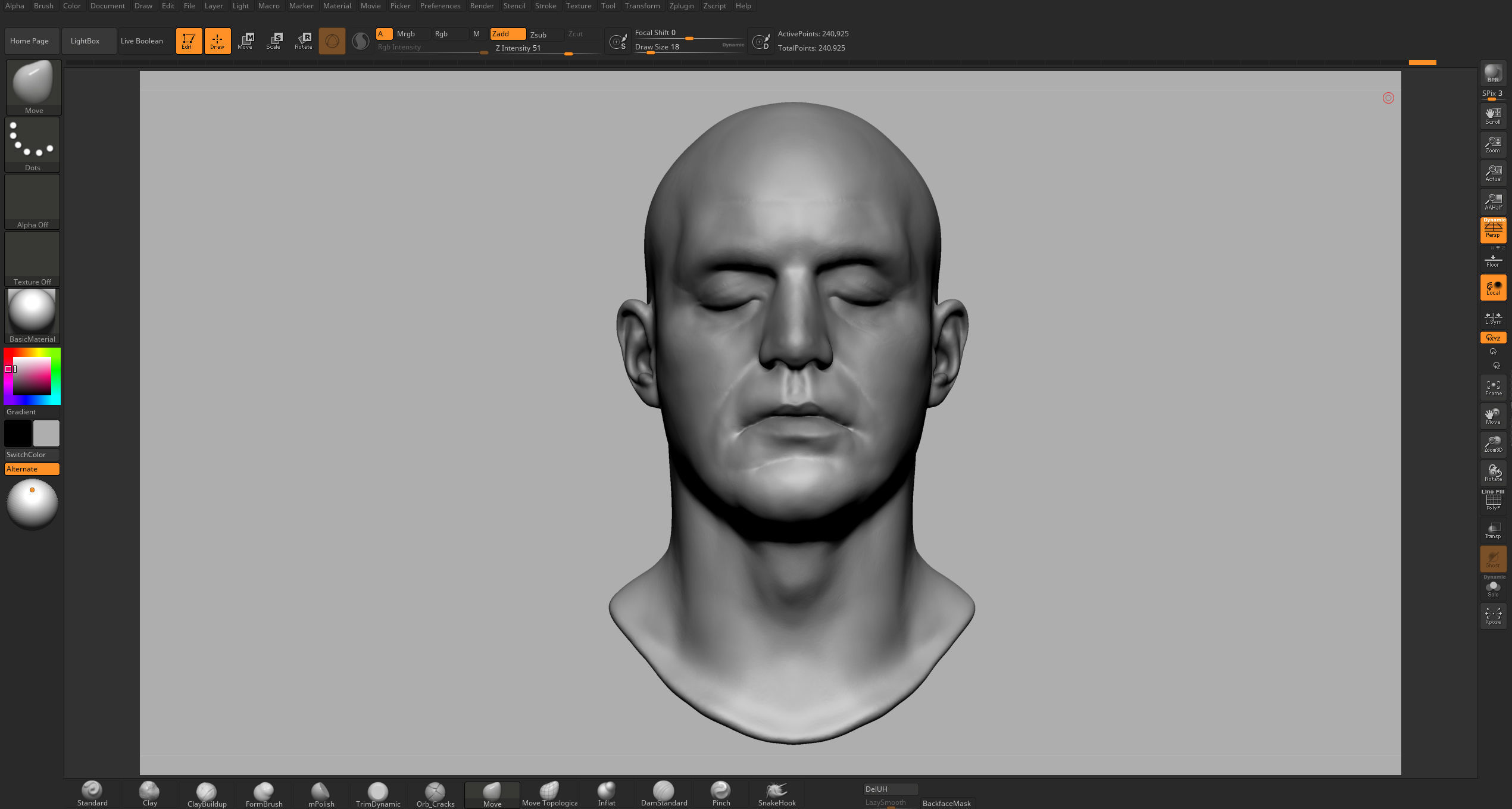Select the Standard brush in bottom shelf

point(92,794)
